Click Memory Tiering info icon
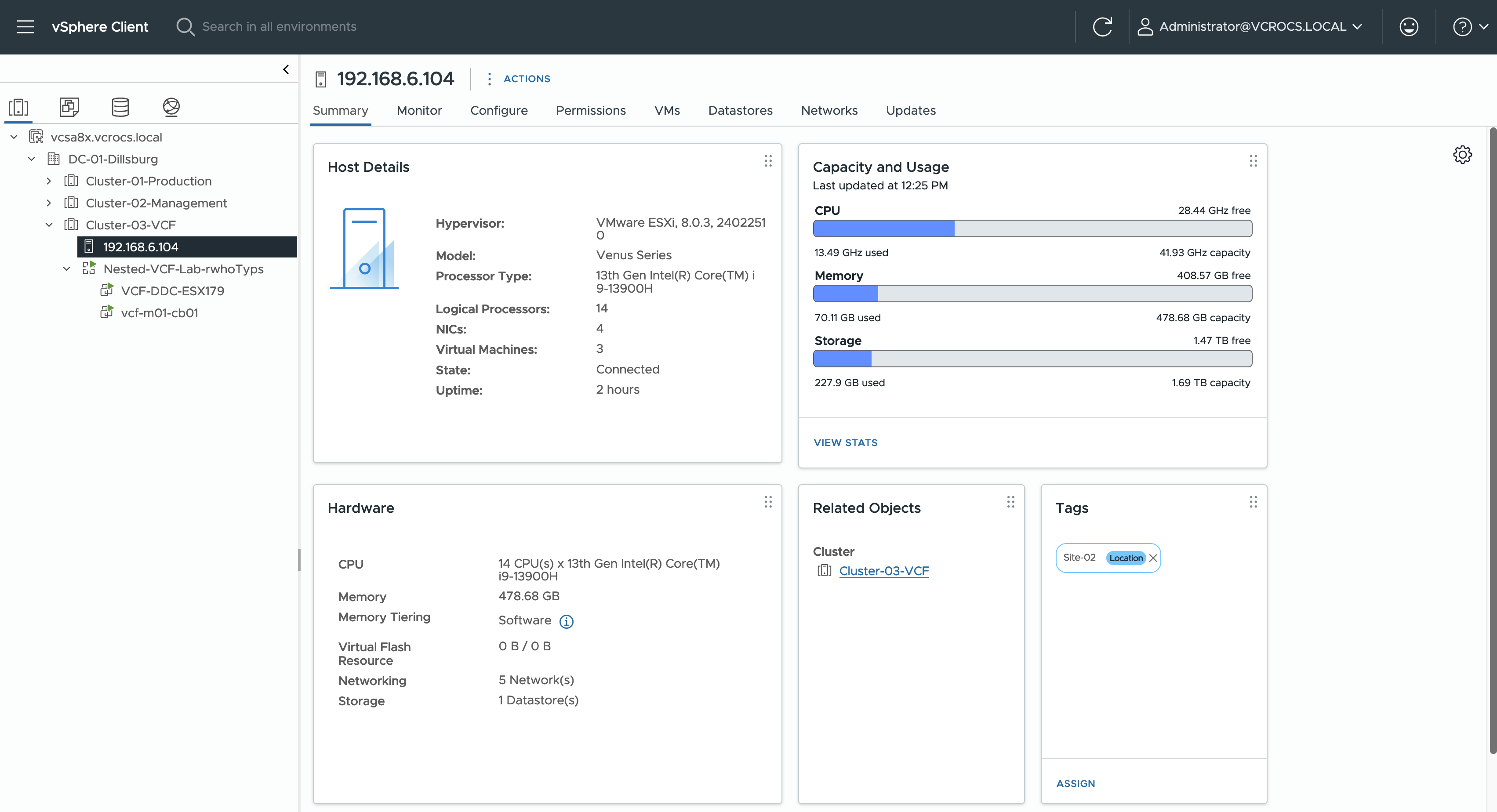 pos(566,621)
